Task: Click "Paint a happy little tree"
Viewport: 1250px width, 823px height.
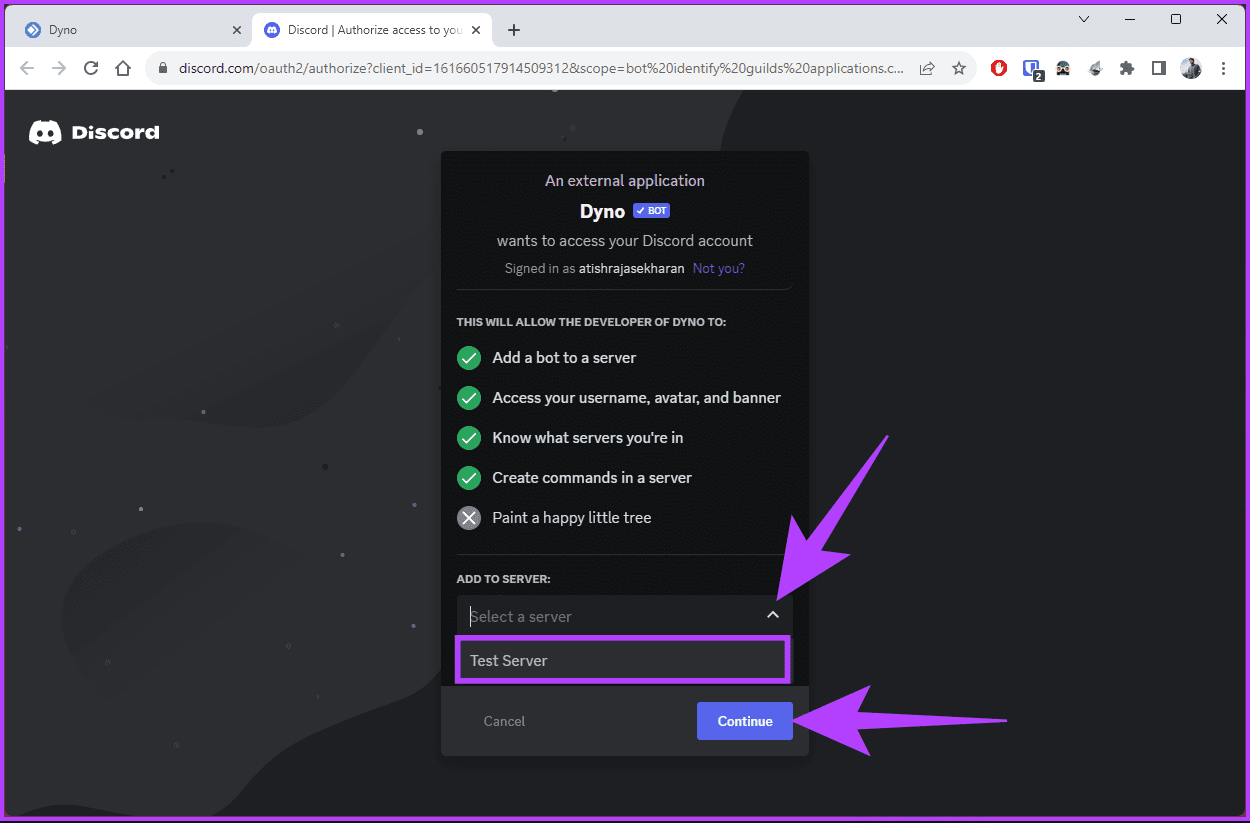Action: 572,517
